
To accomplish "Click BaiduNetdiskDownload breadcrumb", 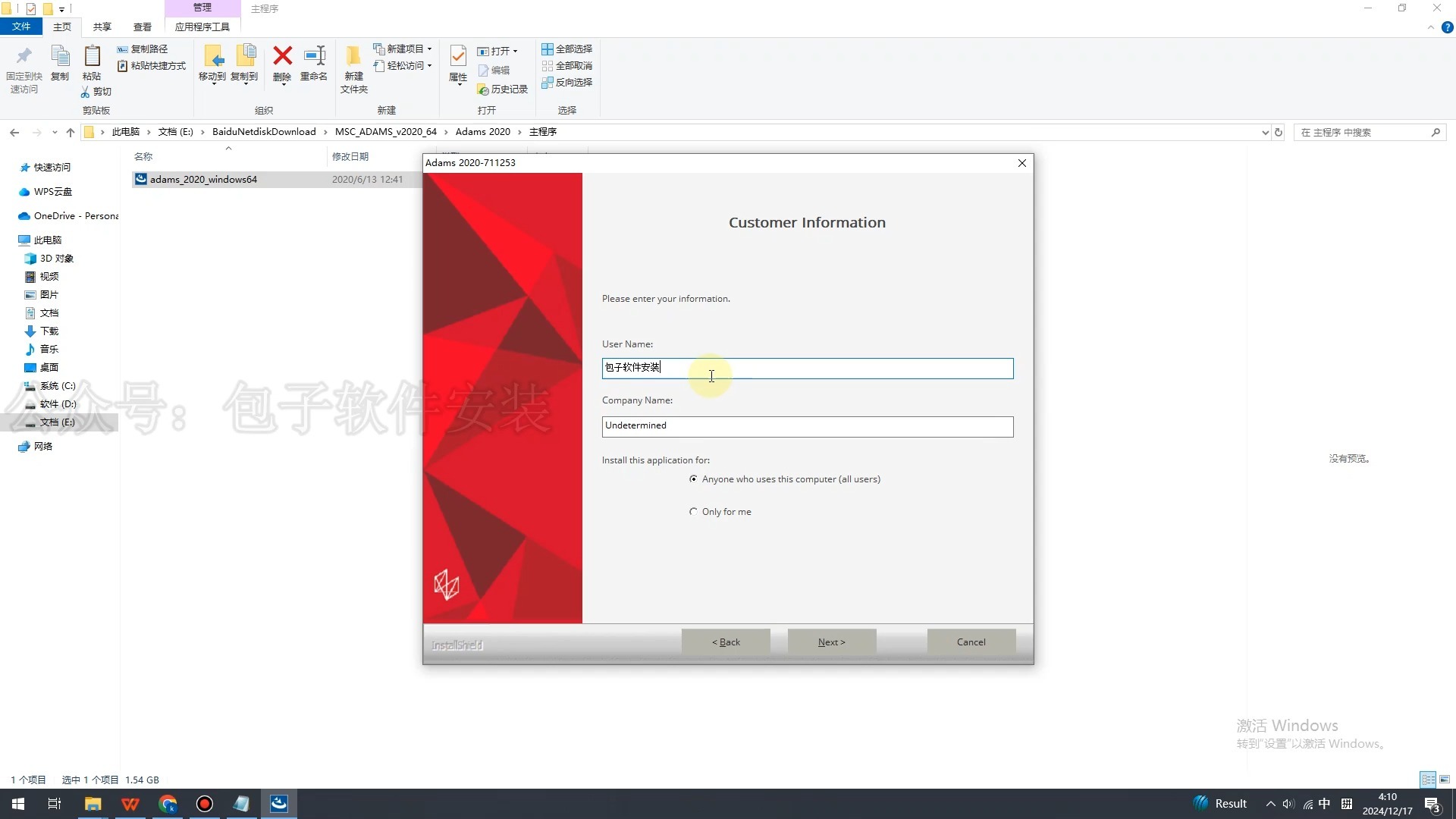I will pyautogui.click(x=264, y=132).
